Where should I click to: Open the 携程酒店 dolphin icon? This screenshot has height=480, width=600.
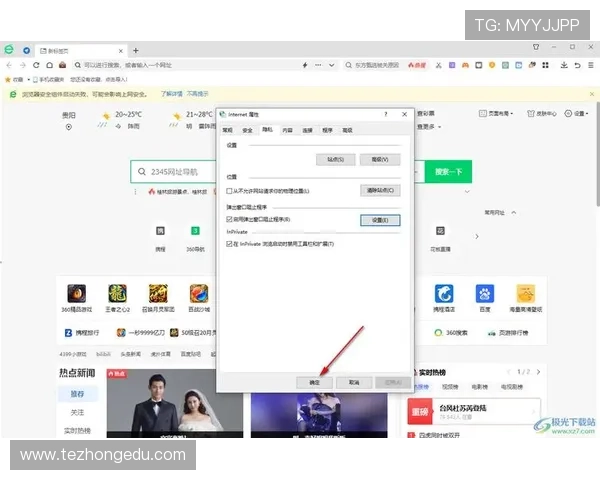tap(444, 294)
